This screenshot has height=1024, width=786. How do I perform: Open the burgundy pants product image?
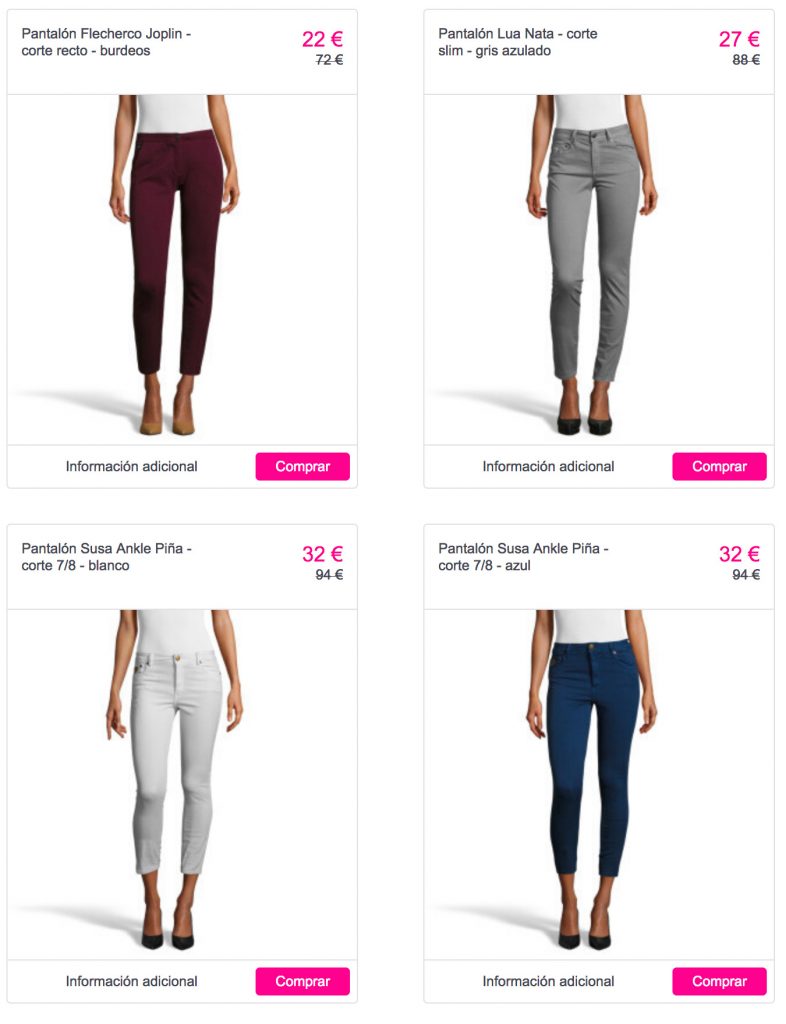182,270
